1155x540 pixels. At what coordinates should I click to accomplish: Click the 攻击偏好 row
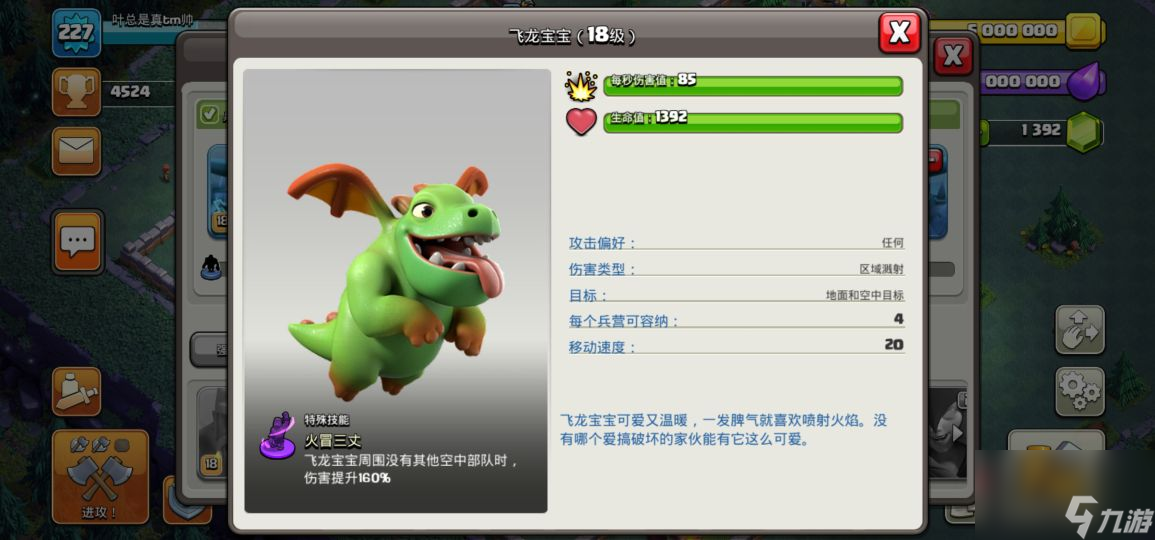(x=736, y=243)
